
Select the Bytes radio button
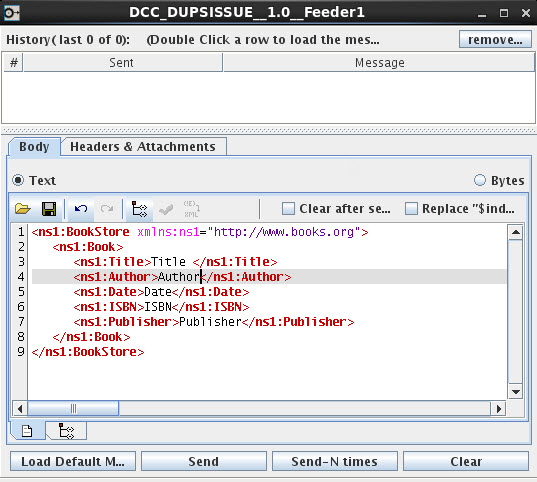coord(480,180)
